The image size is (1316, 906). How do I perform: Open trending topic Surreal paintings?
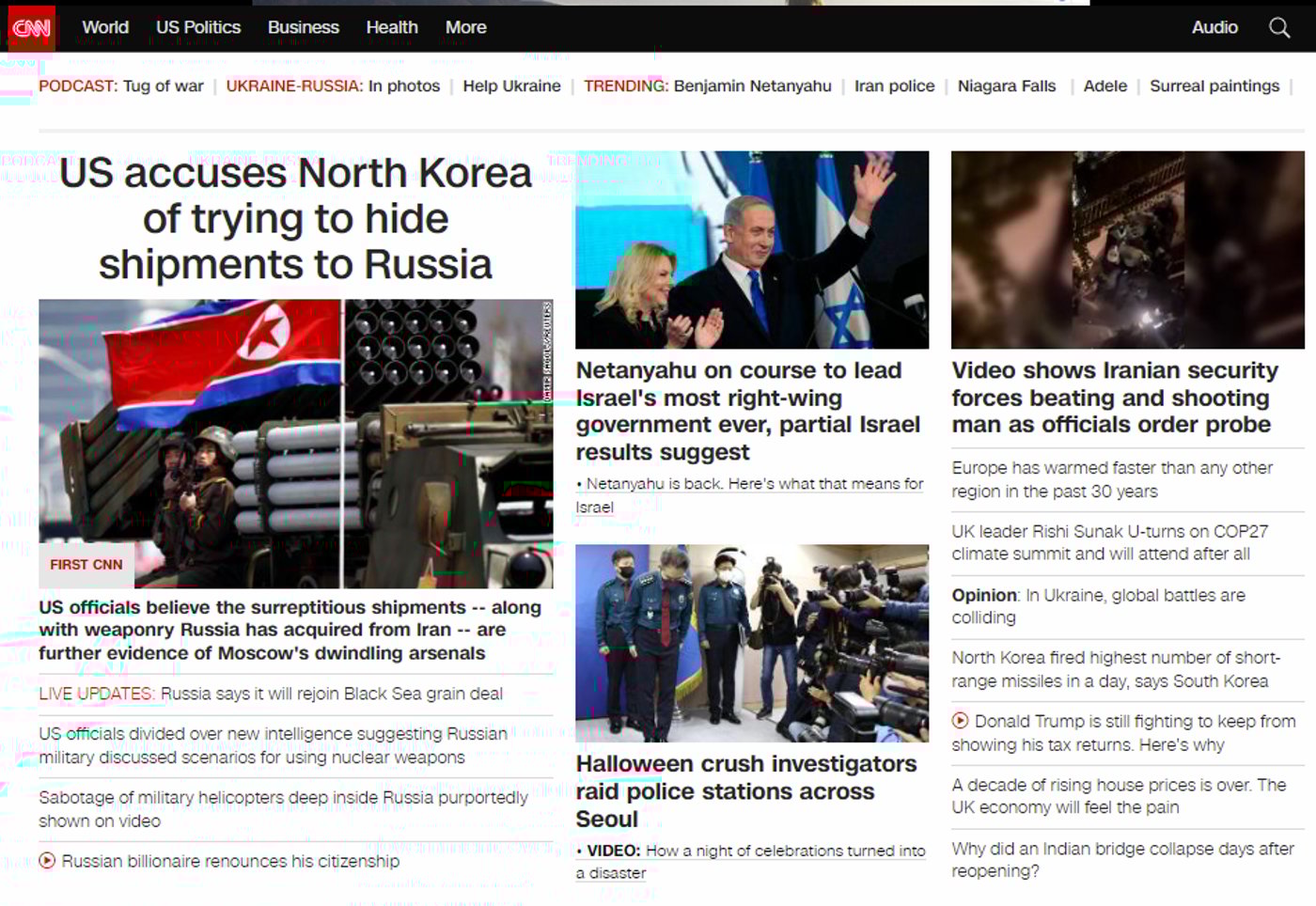click(x=1214, y=86)
